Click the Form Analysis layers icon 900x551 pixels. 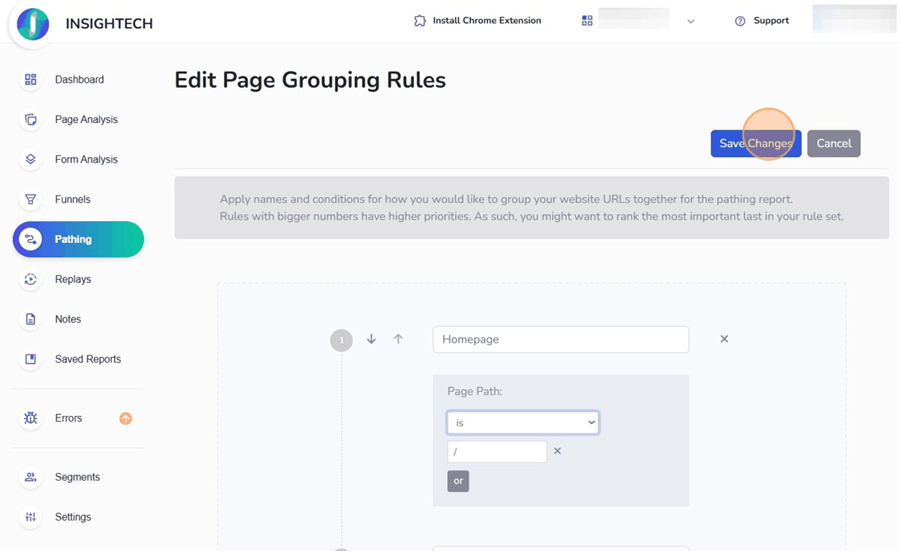pyautogui.click(x=31, y=160)
